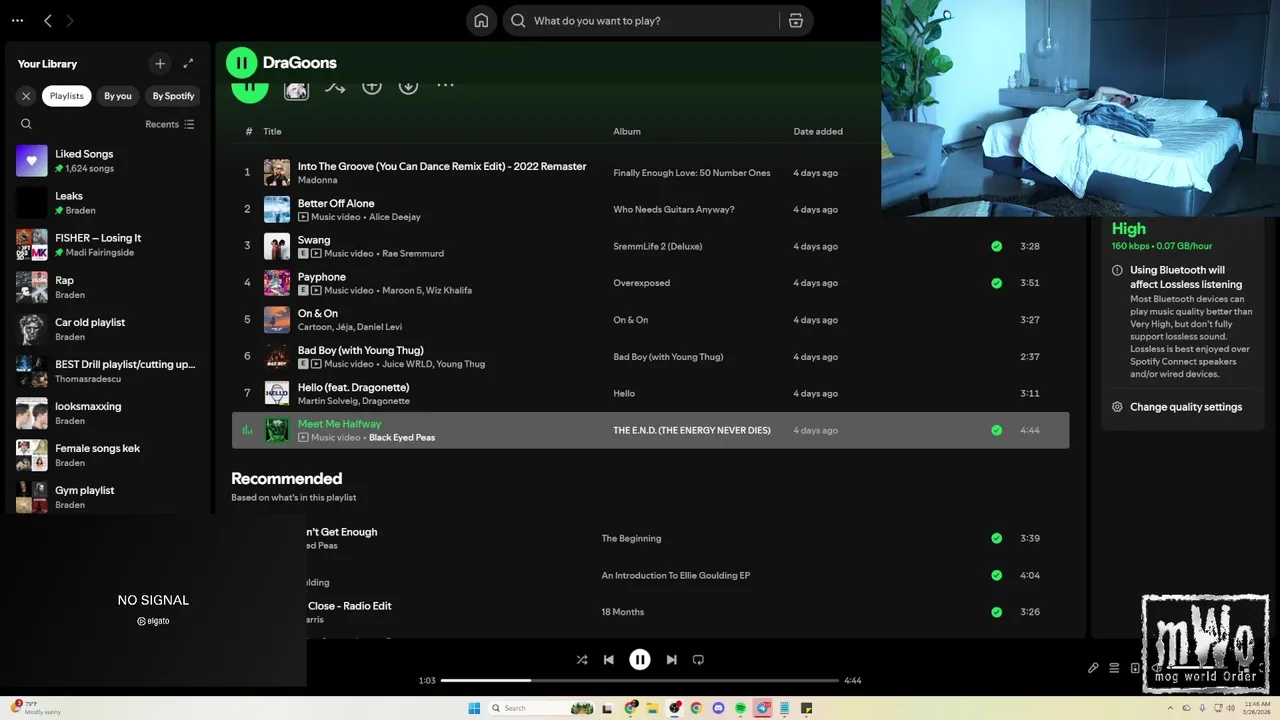This screenshot has width=1280, height=720.
Task: Open the Gym playlist in library
Action: (x=106, y=497)
